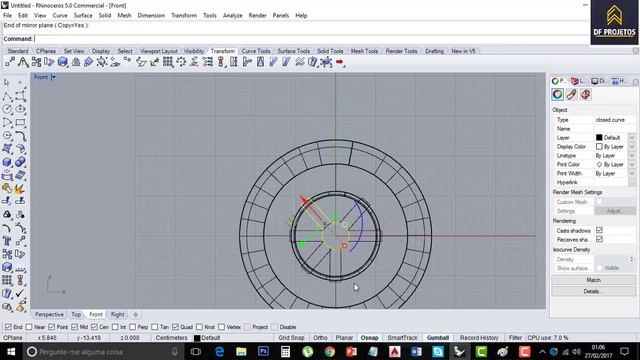Open Google Chrome from the taskbar
Screen dimensions: 640x360
point(330,351)
